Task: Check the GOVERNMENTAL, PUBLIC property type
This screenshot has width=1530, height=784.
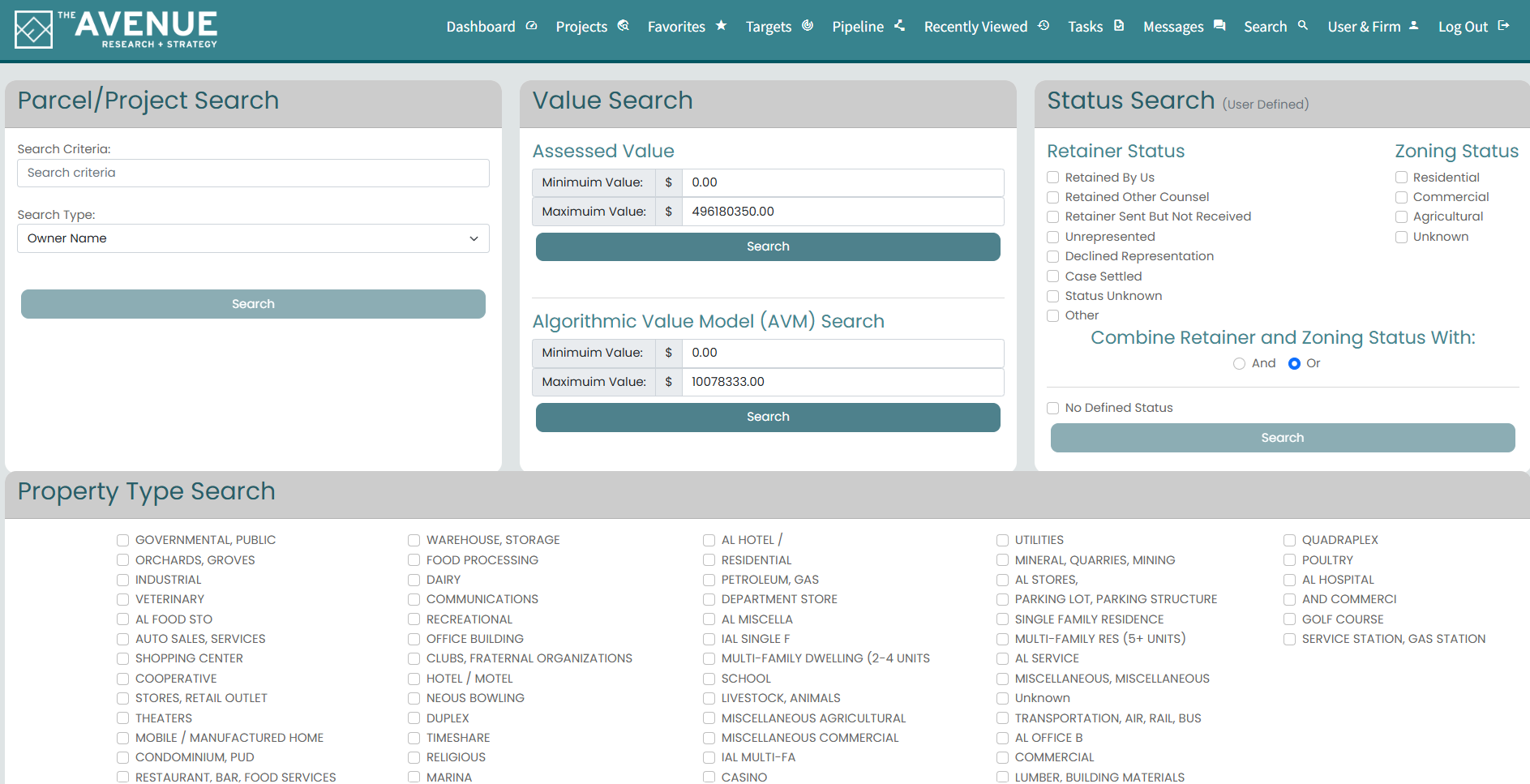Action: (x=122, y=540)
